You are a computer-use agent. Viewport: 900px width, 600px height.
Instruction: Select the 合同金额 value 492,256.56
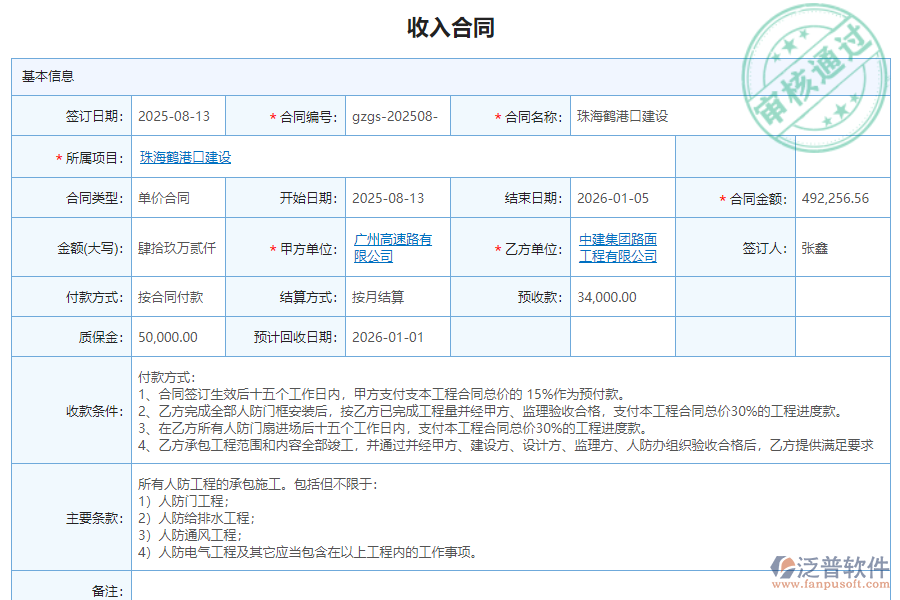[x=838, y=197]
